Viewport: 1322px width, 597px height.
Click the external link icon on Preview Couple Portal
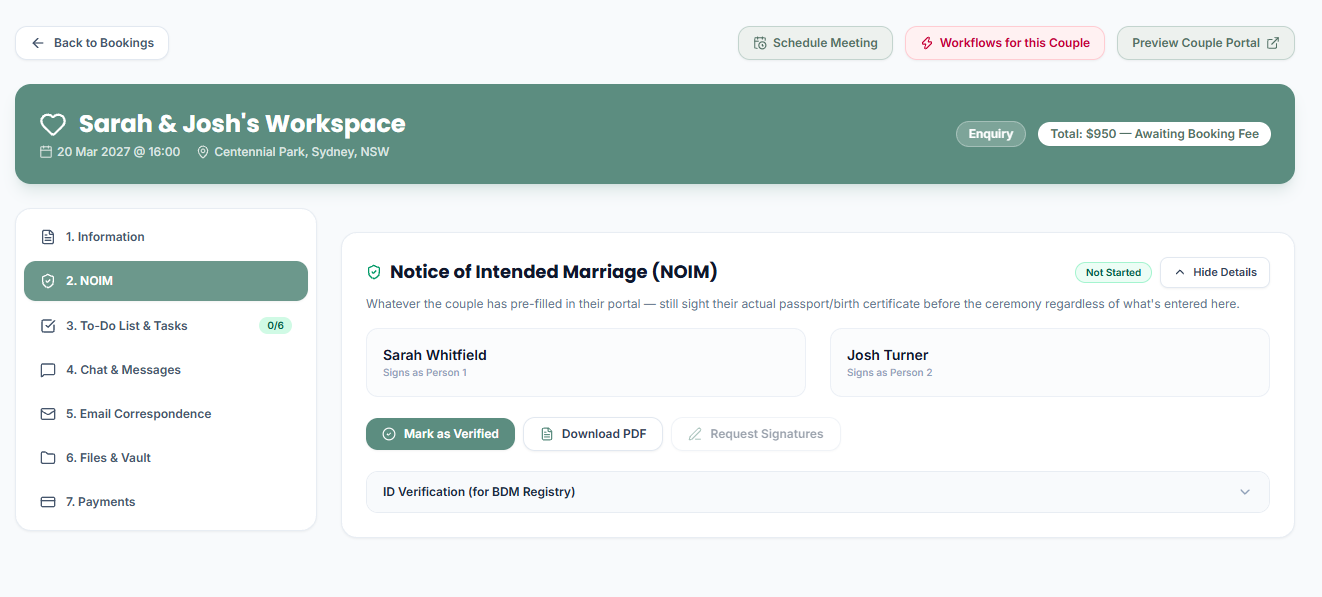pos(1273,43)
